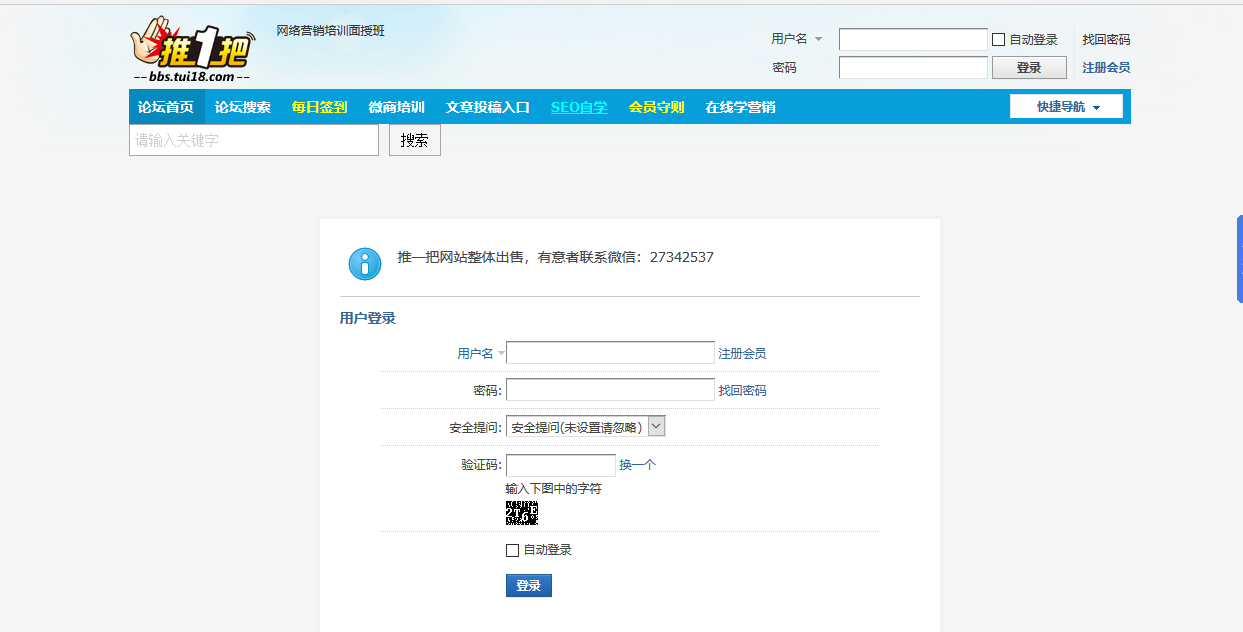Click the blue info notice icon
This screenshot has height=632, width=1243.
(365, 264)
